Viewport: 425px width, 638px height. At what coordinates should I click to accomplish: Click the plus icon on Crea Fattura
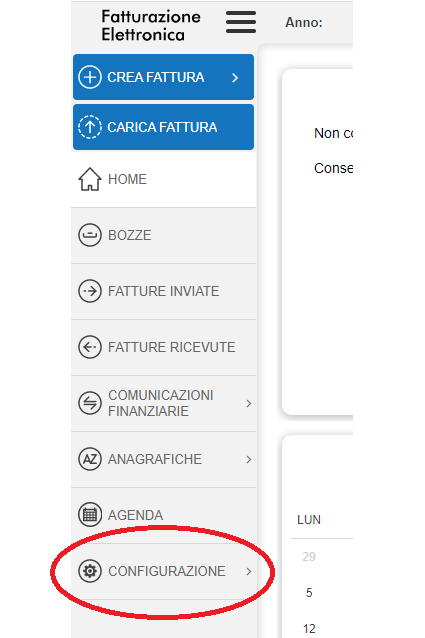[x=90, y=77]
